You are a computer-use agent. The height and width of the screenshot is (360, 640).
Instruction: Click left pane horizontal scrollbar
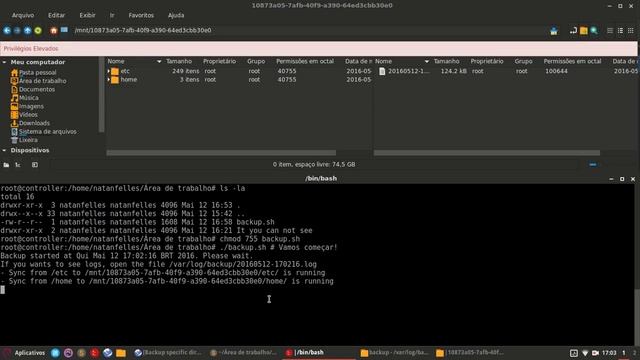tap(221, 153)
